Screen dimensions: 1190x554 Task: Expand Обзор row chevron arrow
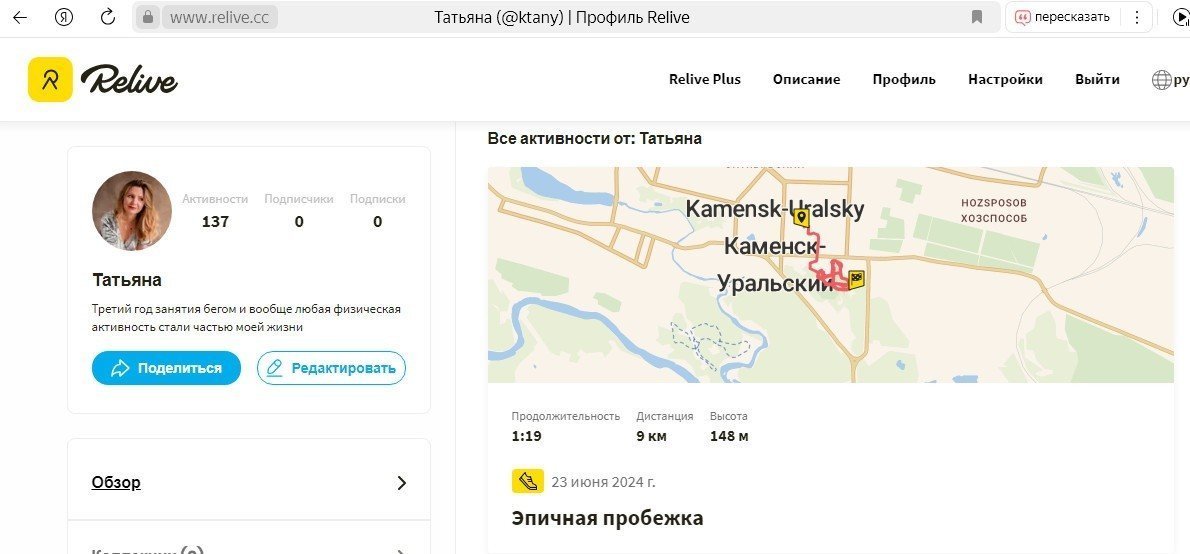pyautogui.click(x=401, y=483)
